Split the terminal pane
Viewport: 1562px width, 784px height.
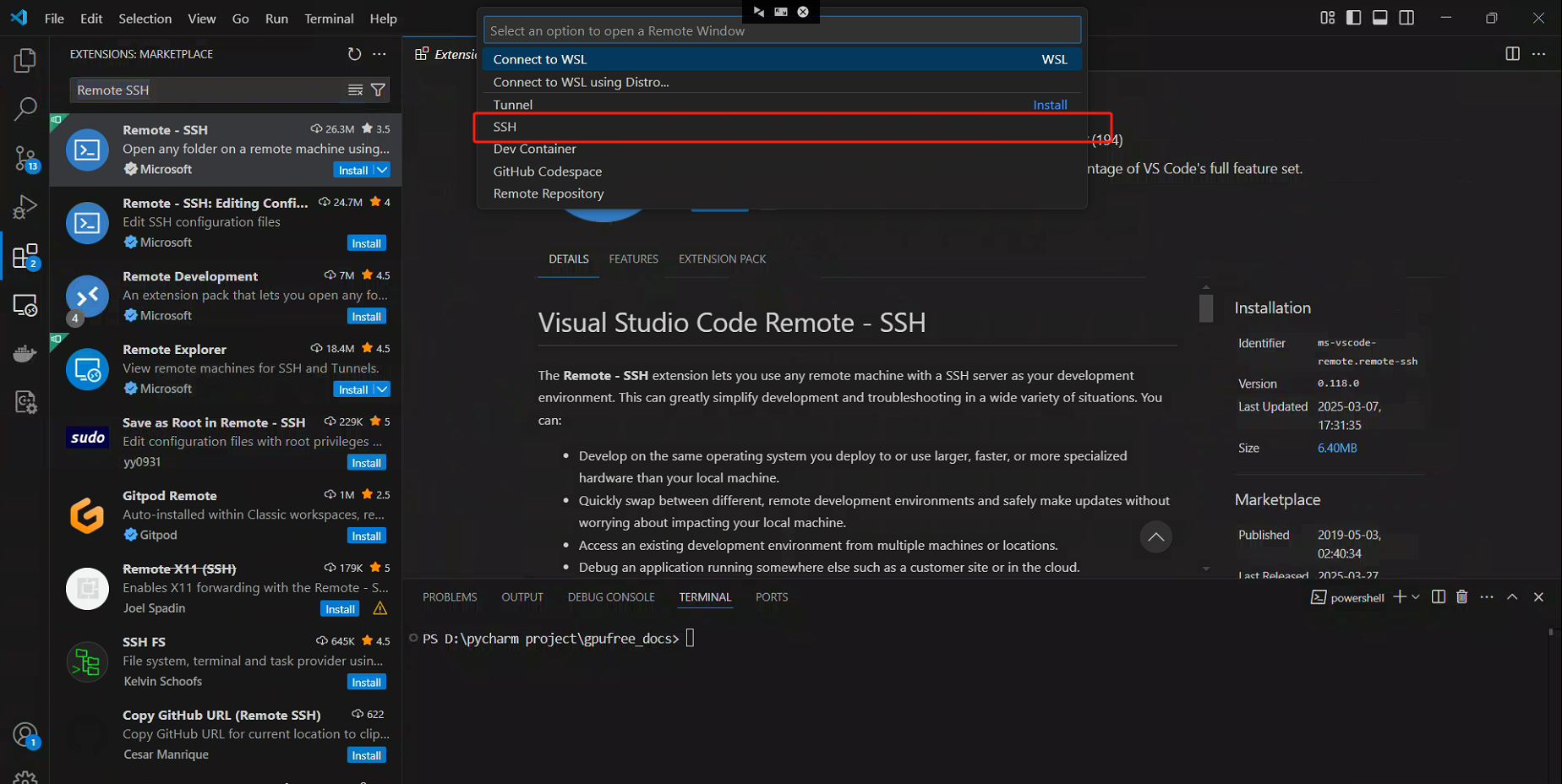1439,597
